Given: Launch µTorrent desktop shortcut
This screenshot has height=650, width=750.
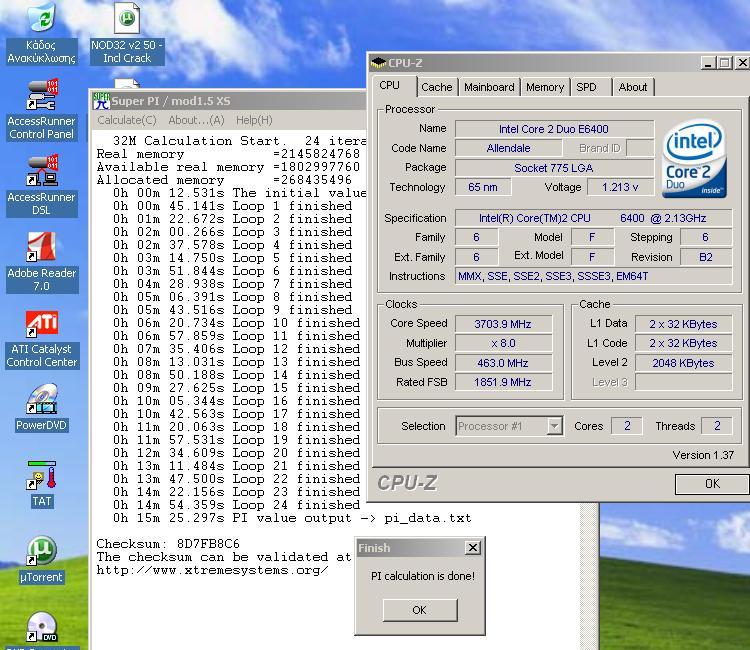Looking at the screenshot, I should click(42, 560).
